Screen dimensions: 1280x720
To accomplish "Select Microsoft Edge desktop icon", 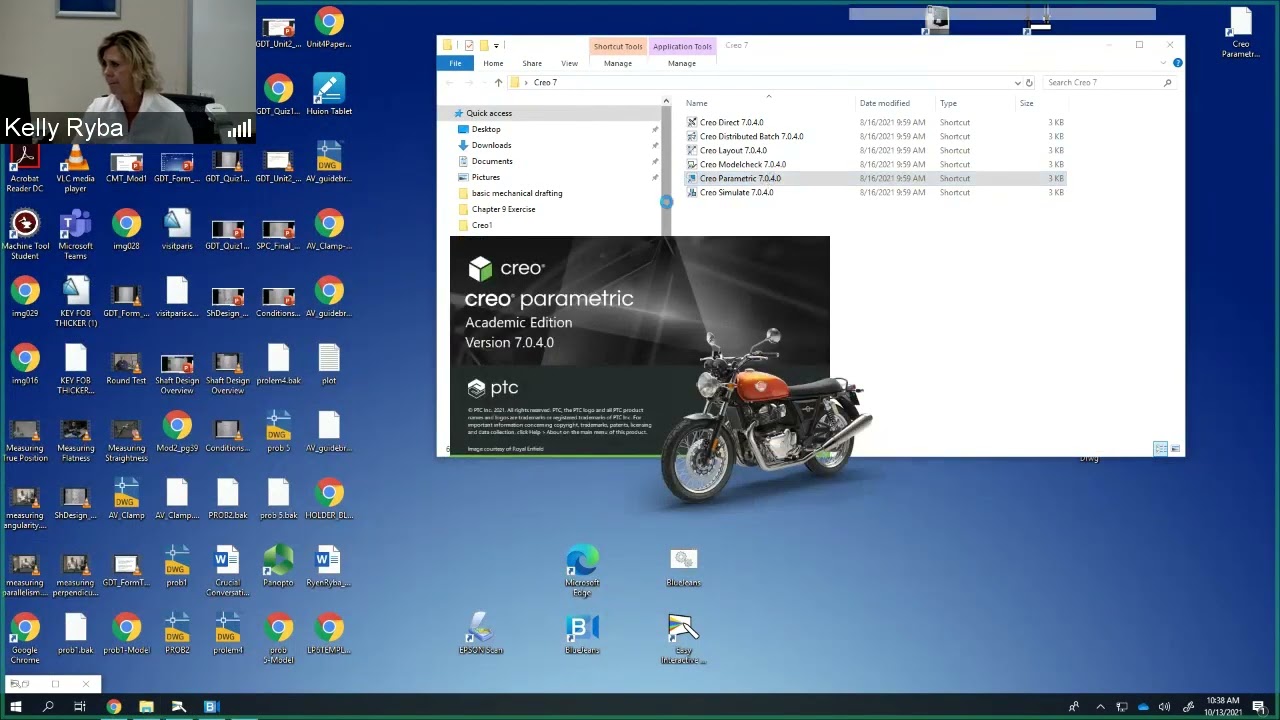I will pos(582,572).
